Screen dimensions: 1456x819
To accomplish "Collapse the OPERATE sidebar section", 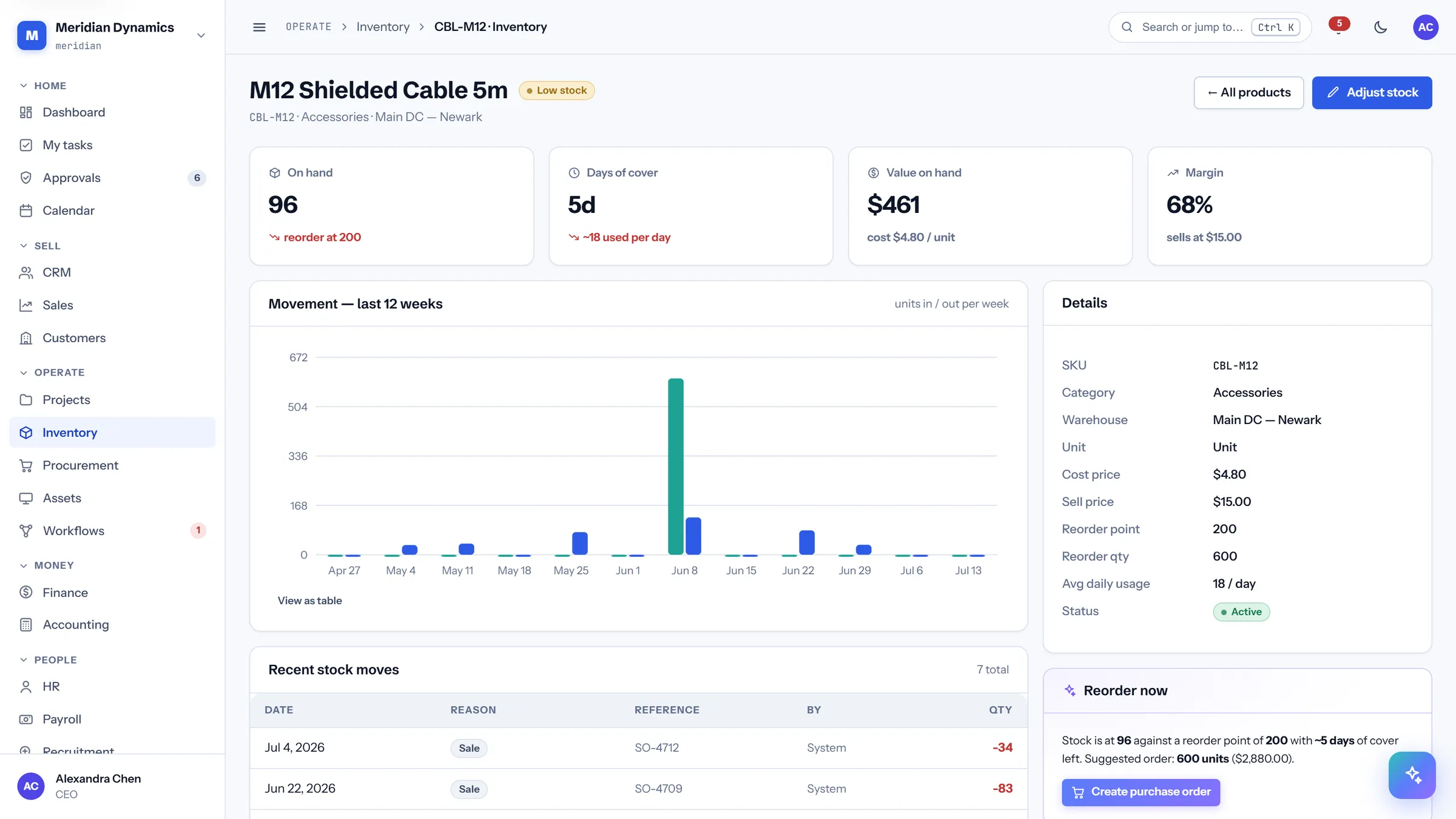I will click(x=52, y=372).
